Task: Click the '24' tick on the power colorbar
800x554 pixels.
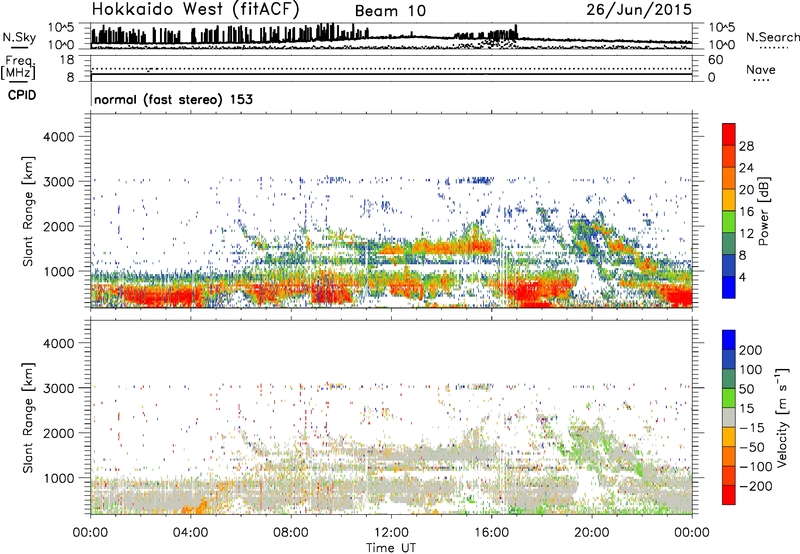Action: click(x=746, y=168)
